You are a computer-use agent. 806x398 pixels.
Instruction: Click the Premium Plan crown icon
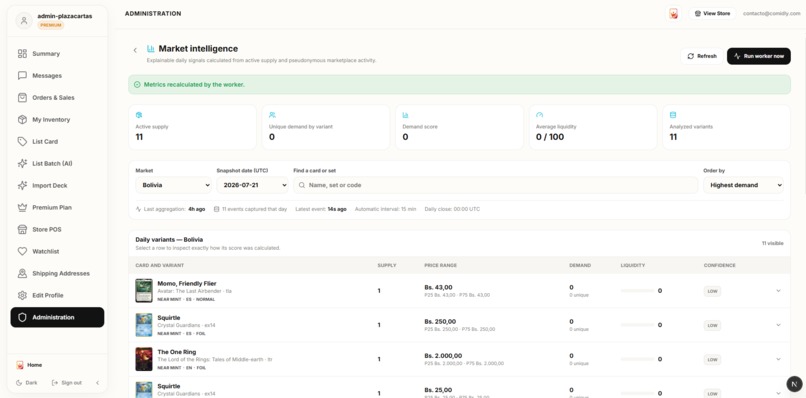tap(22, 207)
